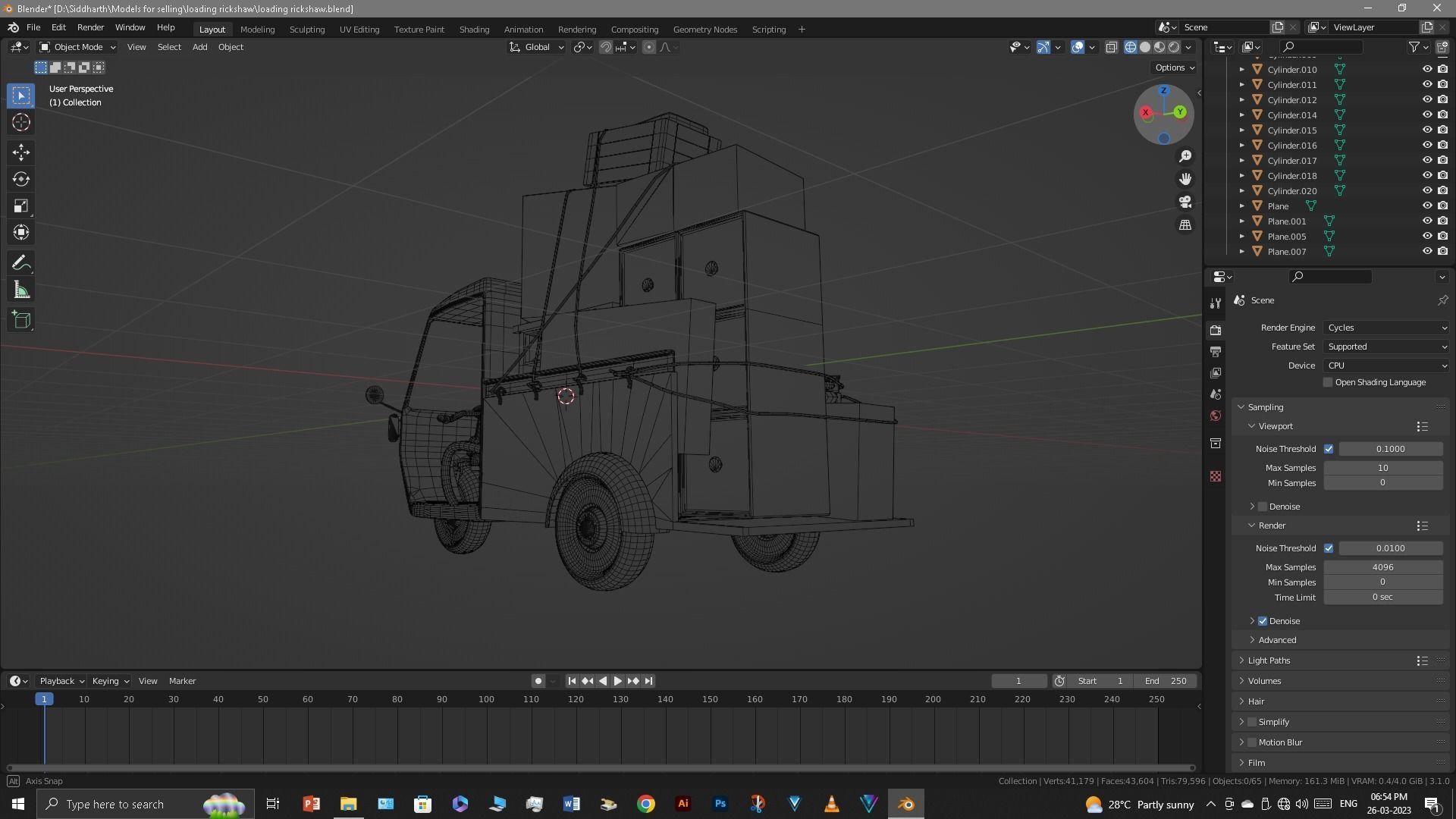1456x819 pixels.
Task: Hide Cylinder.010 in viewport
Action: coord(1426,69)
